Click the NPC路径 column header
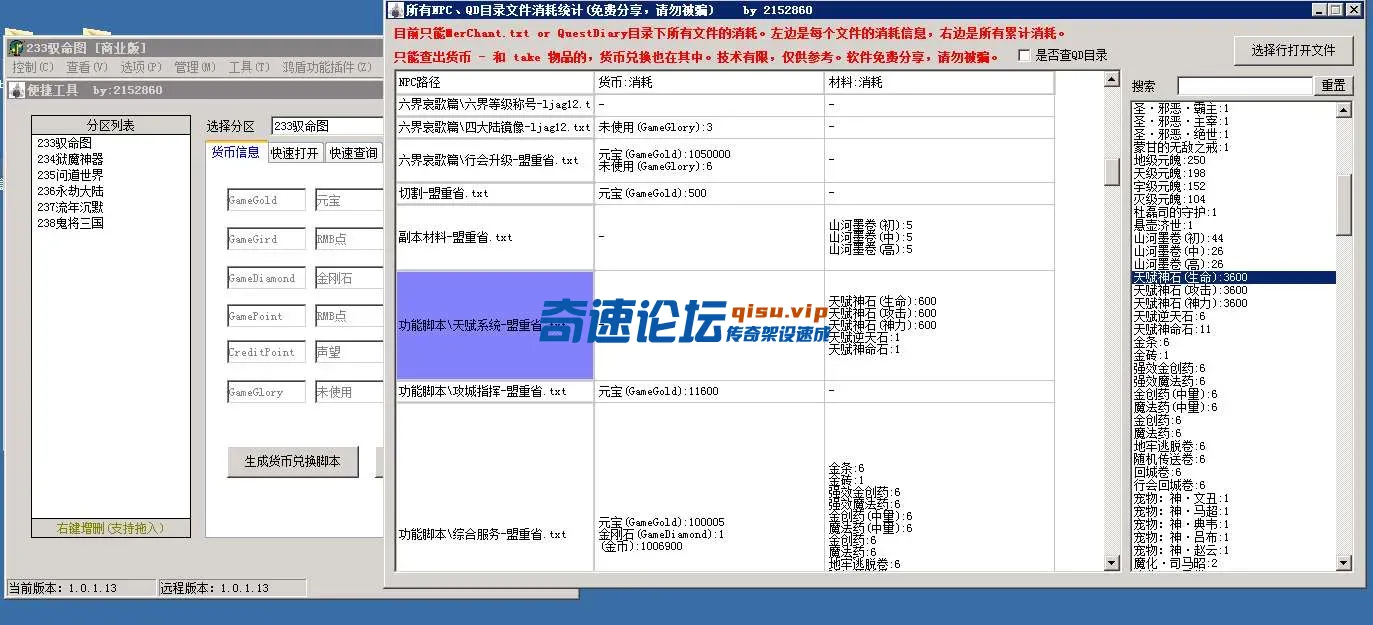1373x625 pixels. [x=495, y=82]
